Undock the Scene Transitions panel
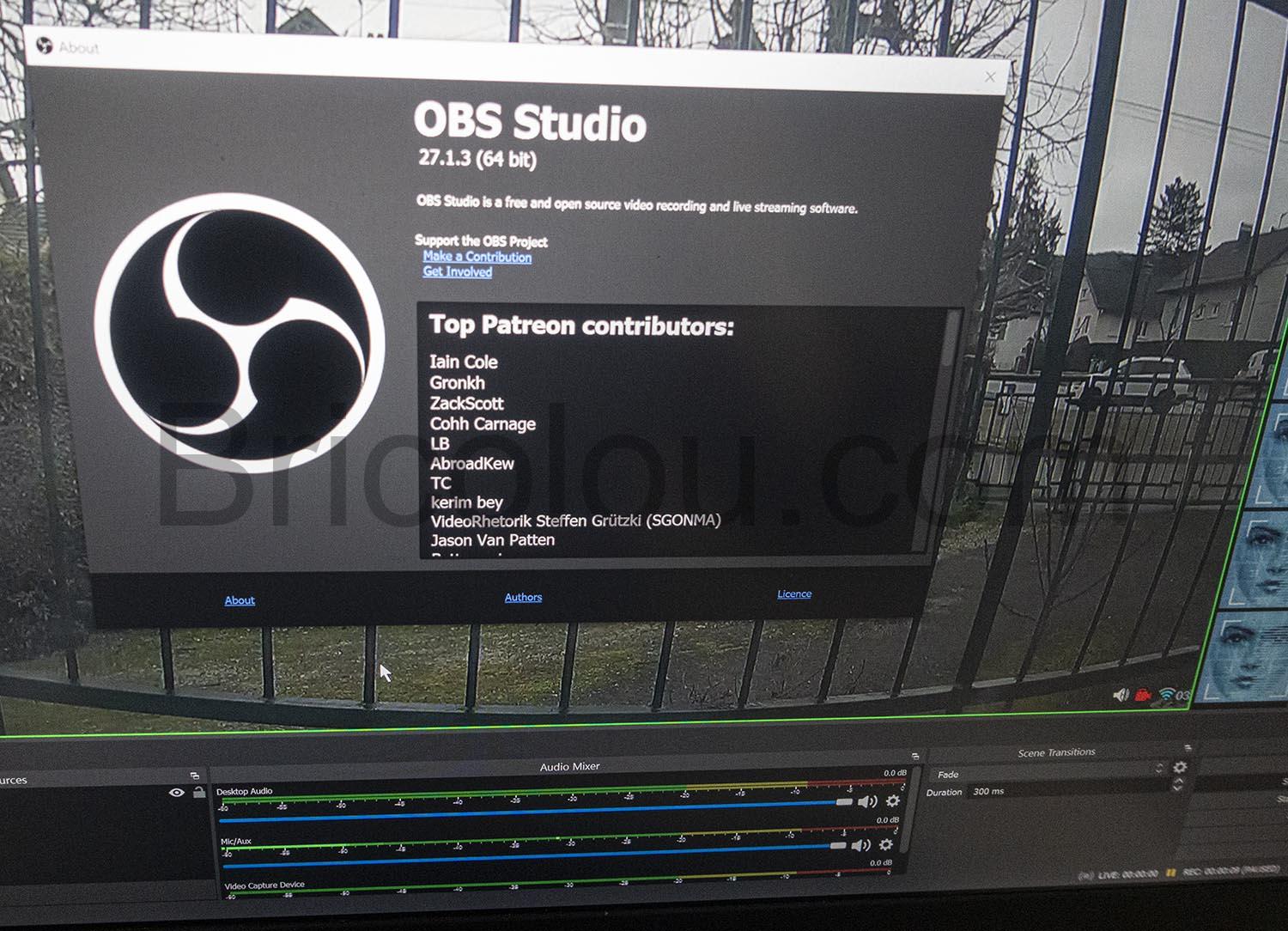 [x=1188, y=748]
